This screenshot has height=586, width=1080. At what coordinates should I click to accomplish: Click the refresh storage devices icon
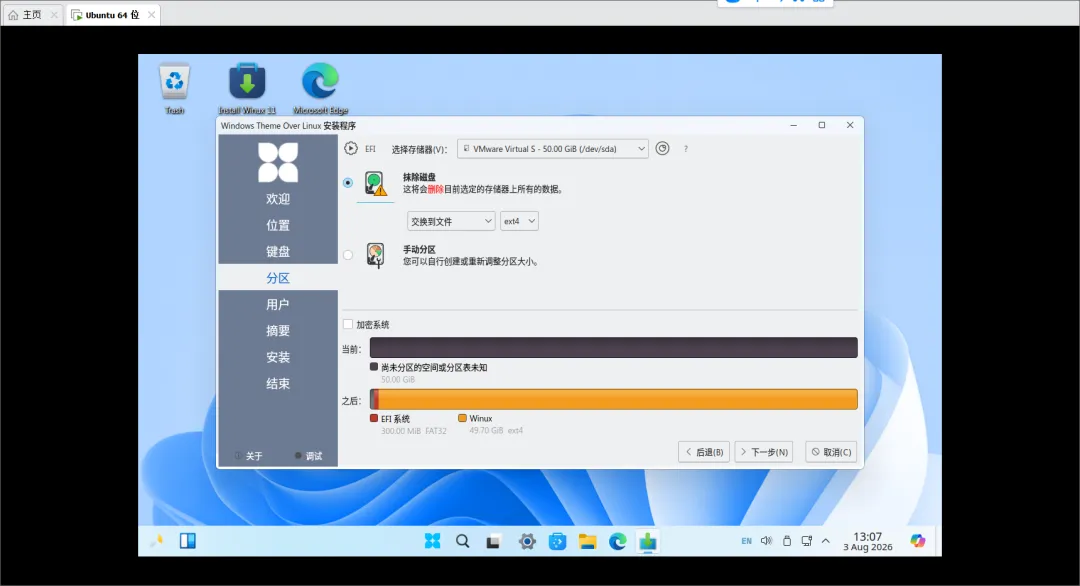tap(662, 148)
